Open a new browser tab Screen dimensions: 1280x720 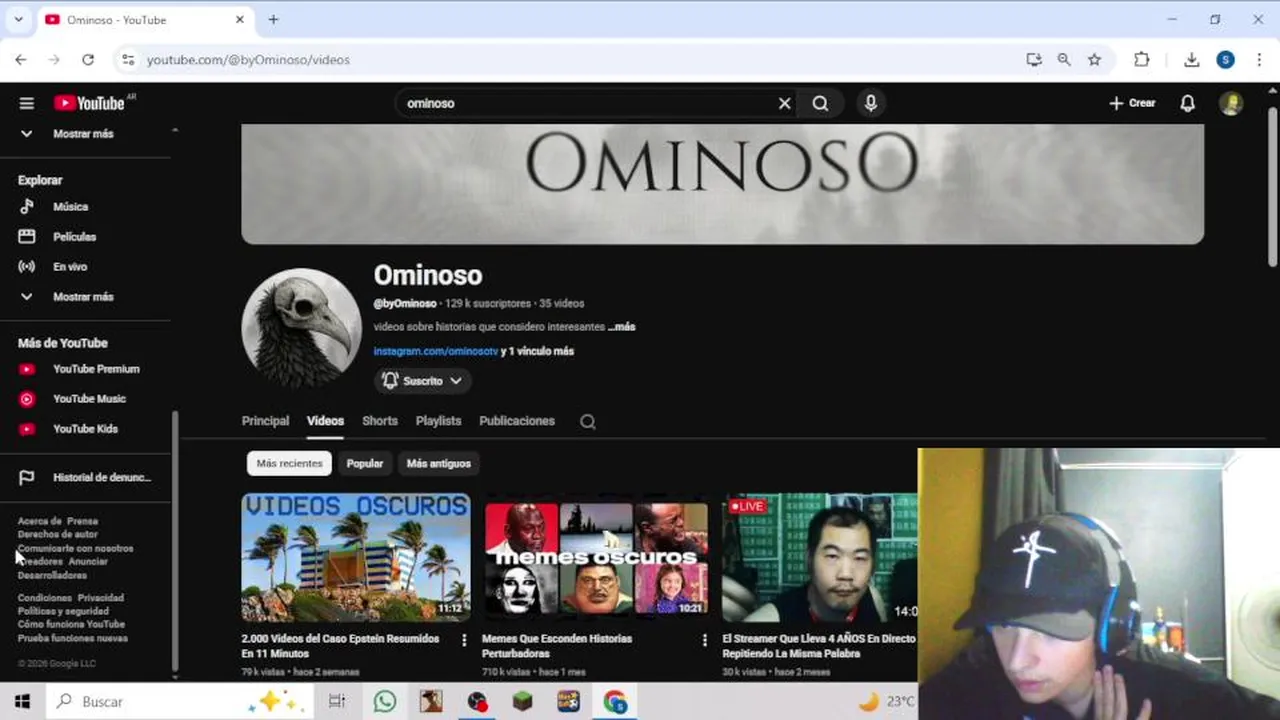click(273, 20)
